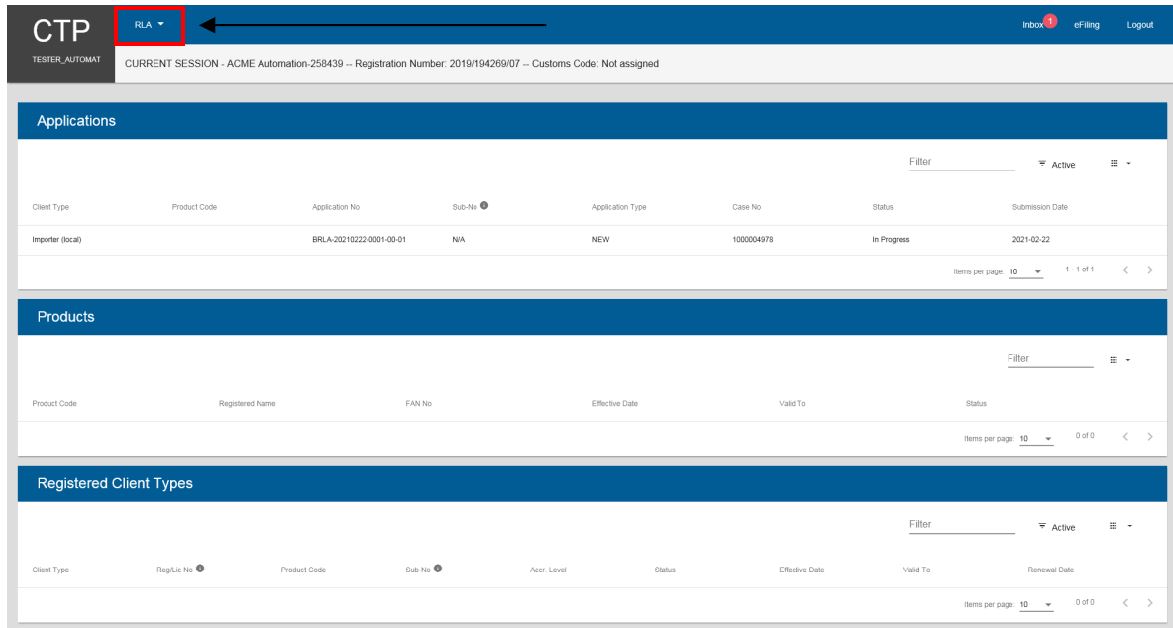This screenshot has width=1173, height=628.
Task: Open Registered Client Types items per page dropdown
Action: (x=1036, y=604)
